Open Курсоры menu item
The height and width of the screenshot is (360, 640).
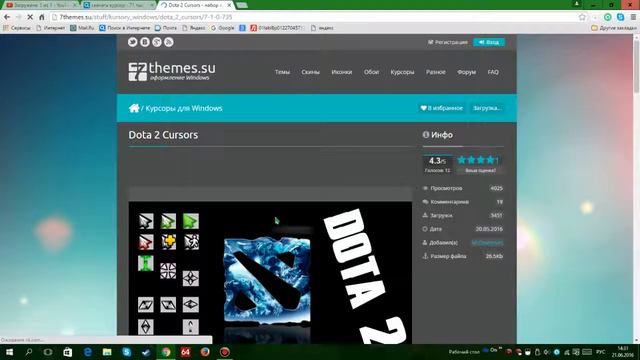click(402, 72)
